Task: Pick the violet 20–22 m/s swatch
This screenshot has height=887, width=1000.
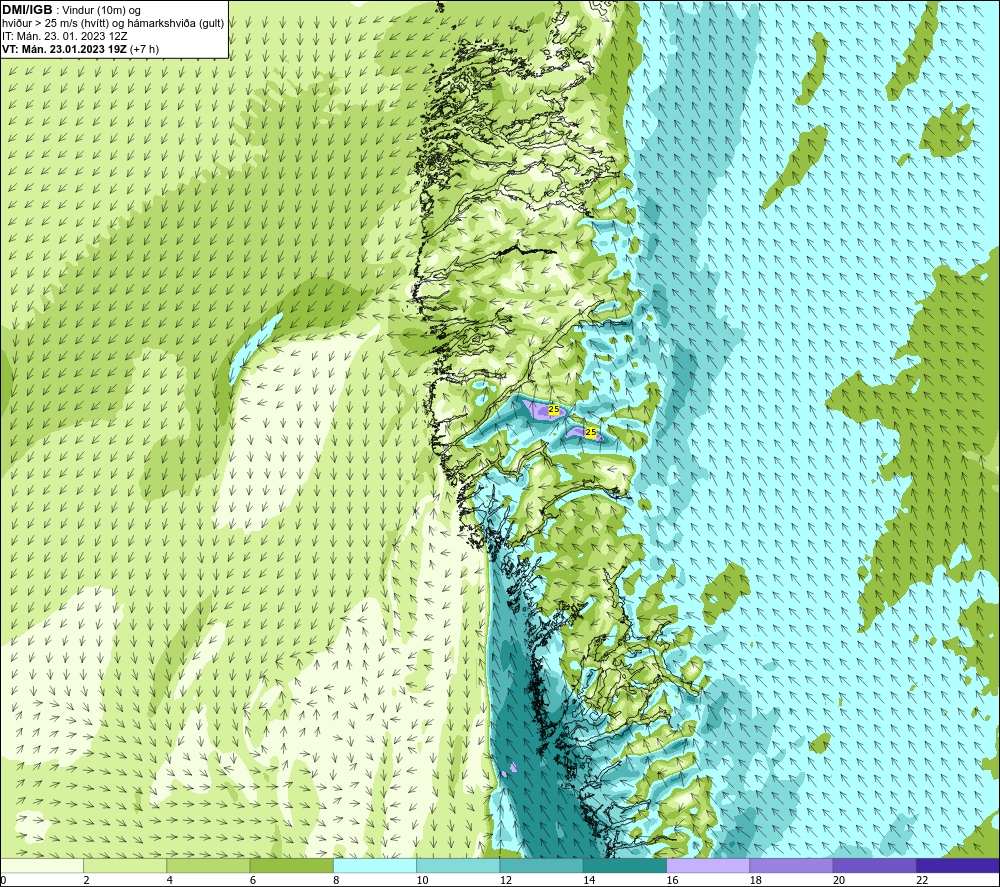Action: 874,865
